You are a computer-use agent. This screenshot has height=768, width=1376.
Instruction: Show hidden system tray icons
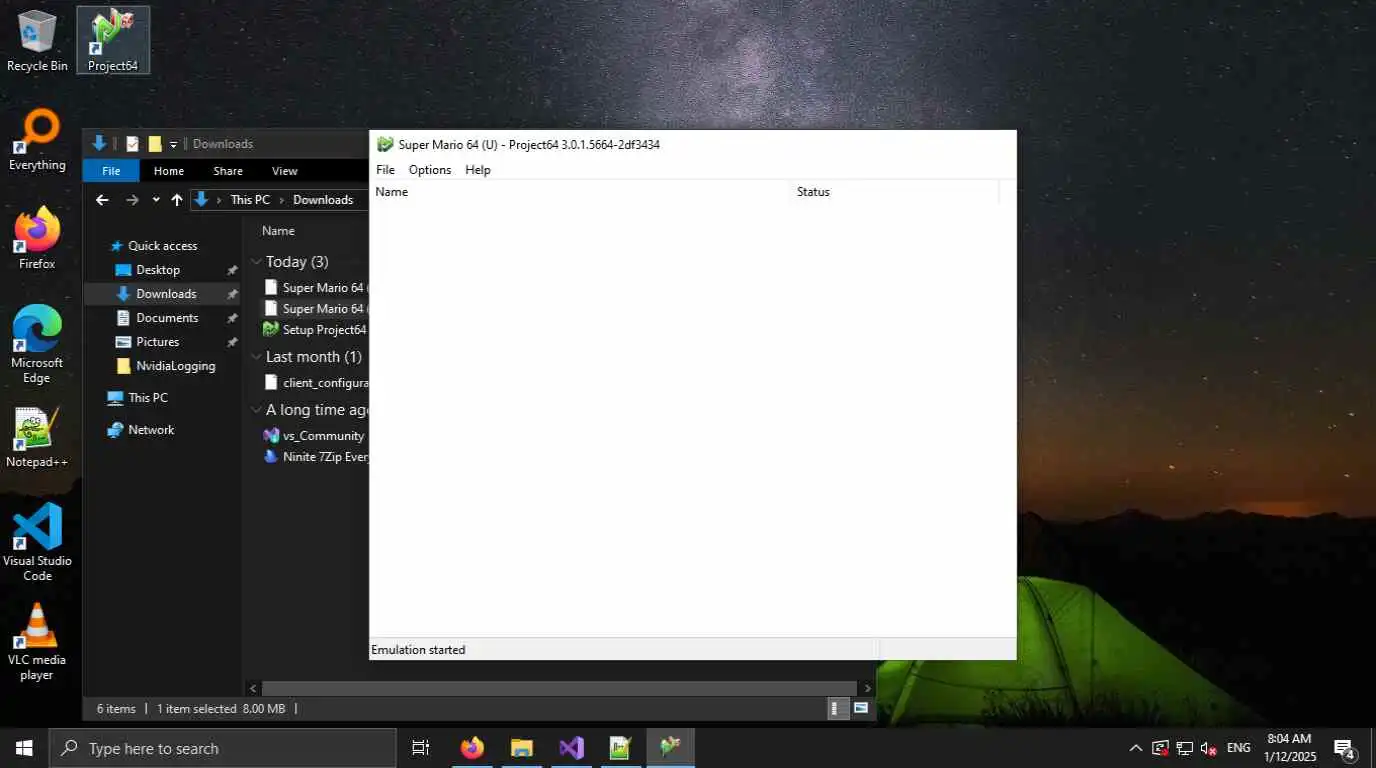[x=1136, y=748]
